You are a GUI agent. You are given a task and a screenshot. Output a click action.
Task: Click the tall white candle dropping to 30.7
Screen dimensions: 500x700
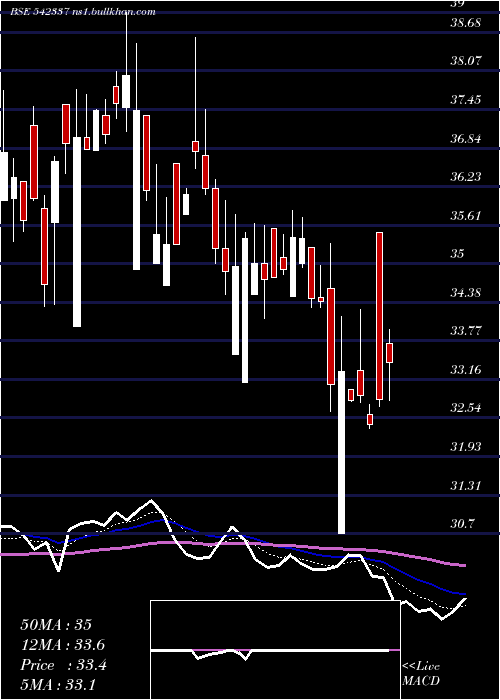(342, 452)
